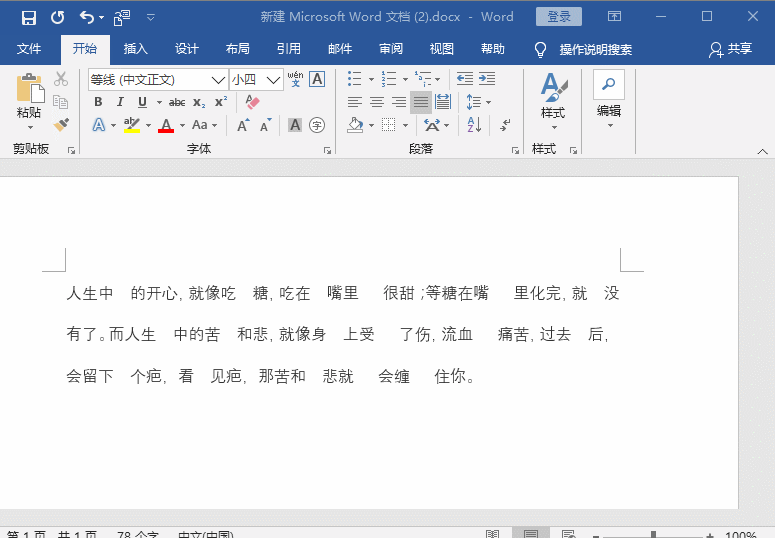This screenshot has width=775, height=538.
Task: Open the font name combo box
Action: coord(158,80)
